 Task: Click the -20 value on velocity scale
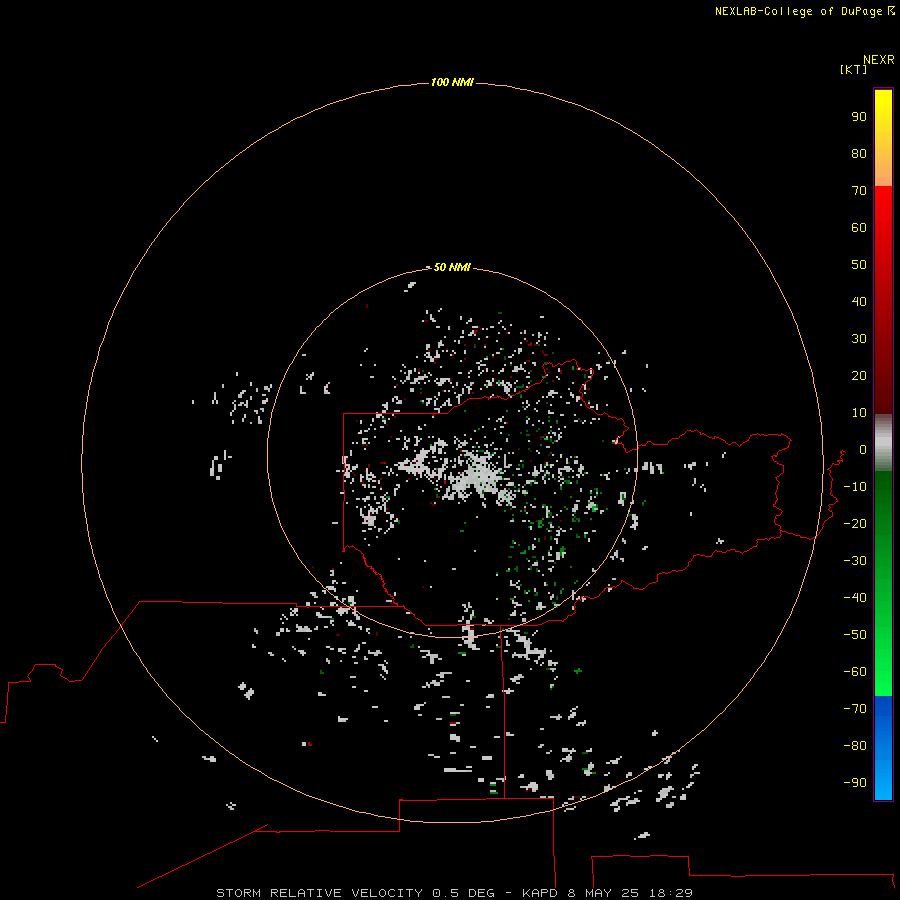pos(855,523)
